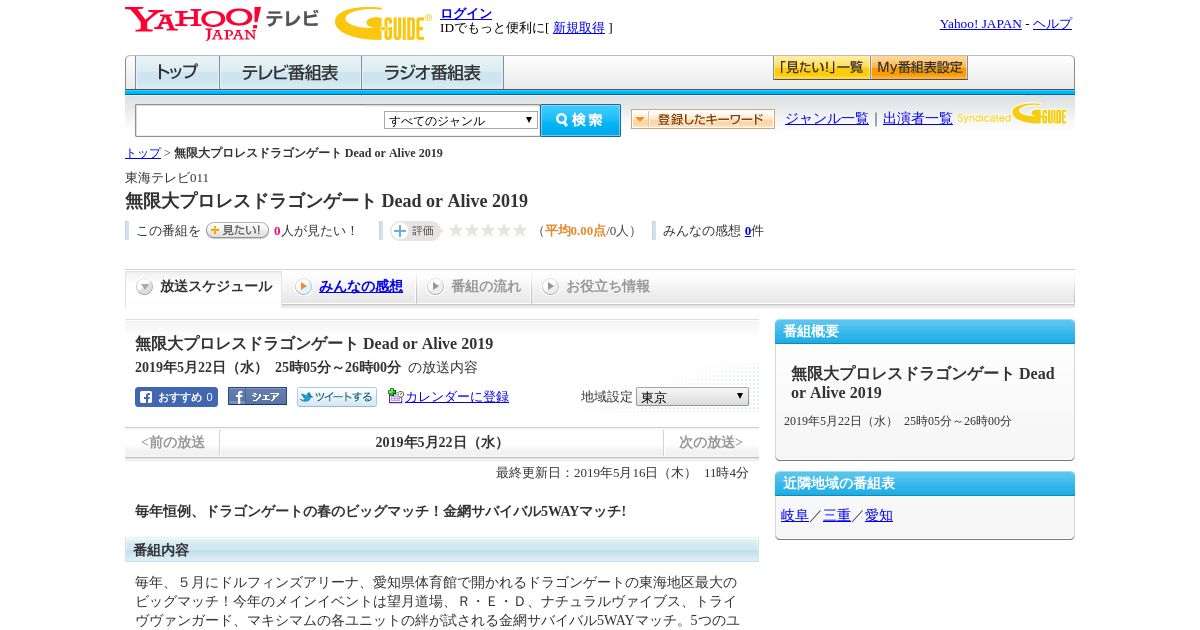
Task: Click the G-GUIDE logo in header
Action: 383,23
